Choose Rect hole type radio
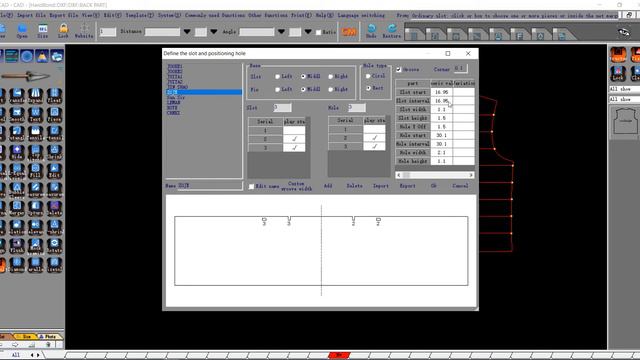640x360 pixels. 368,88
